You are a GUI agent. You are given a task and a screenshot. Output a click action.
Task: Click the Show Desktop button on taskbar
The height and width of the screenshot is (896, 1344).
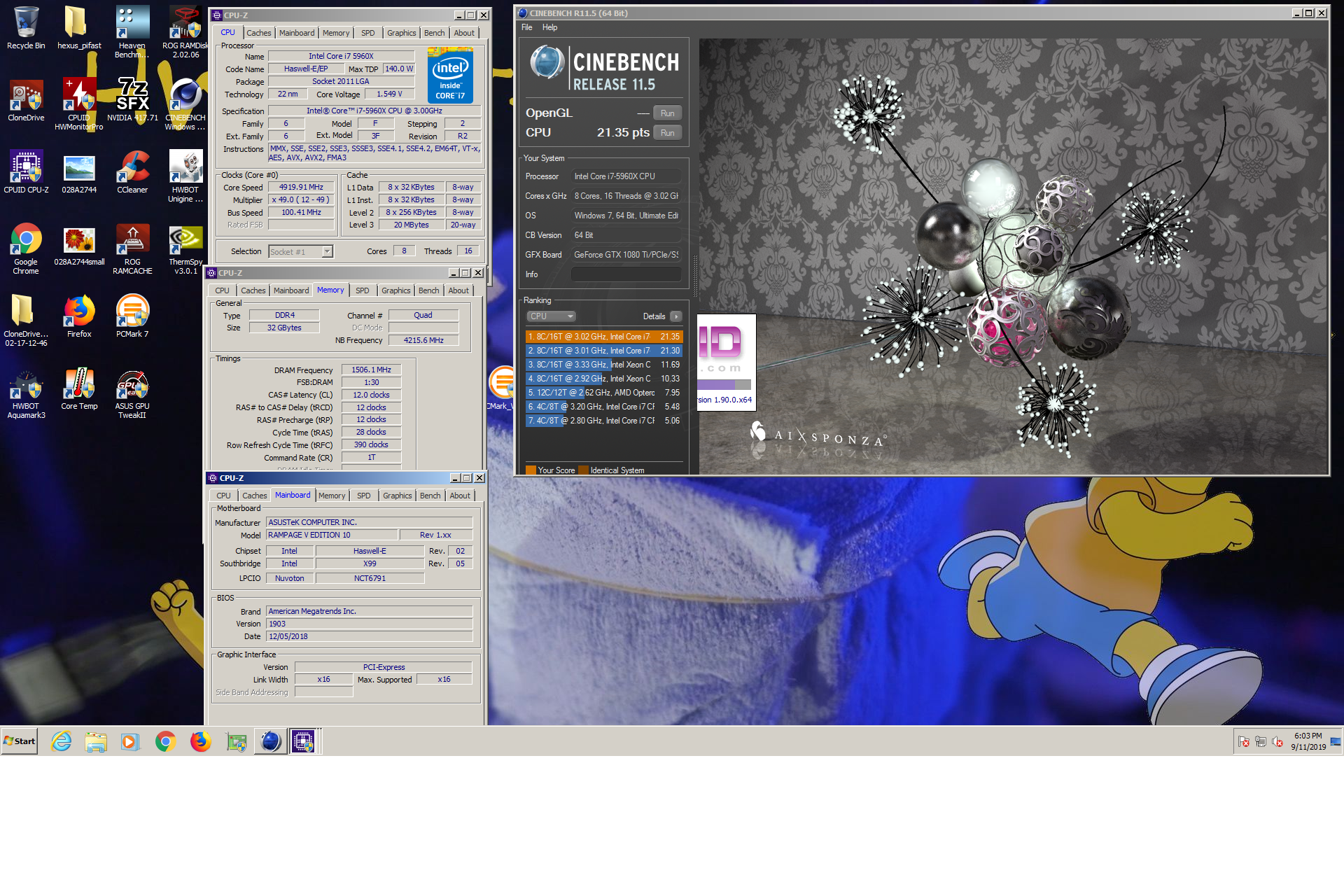[1336, 741]
